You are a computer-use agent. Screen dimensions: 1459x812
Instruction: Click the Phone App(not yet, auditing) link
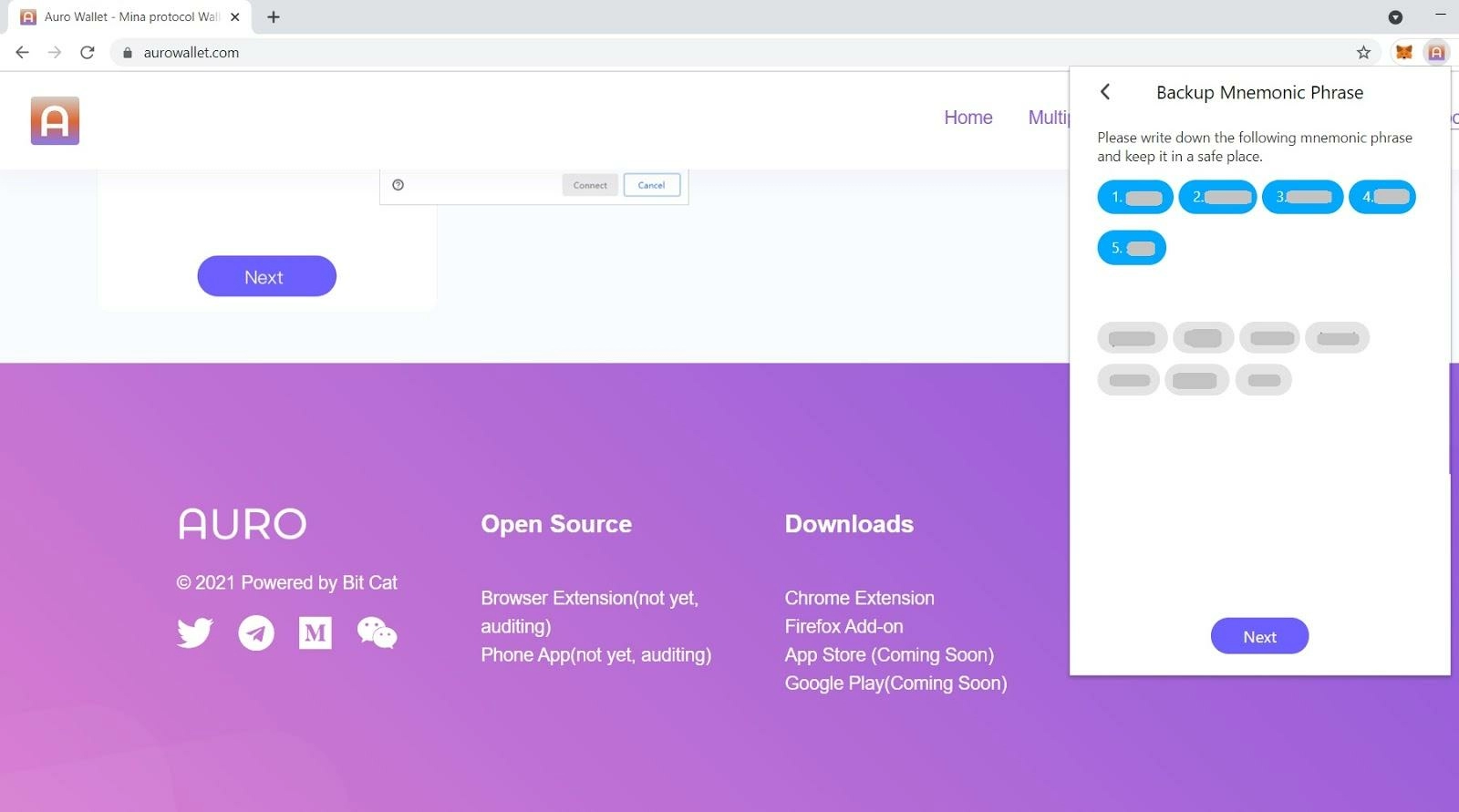(x=596, y=654)
